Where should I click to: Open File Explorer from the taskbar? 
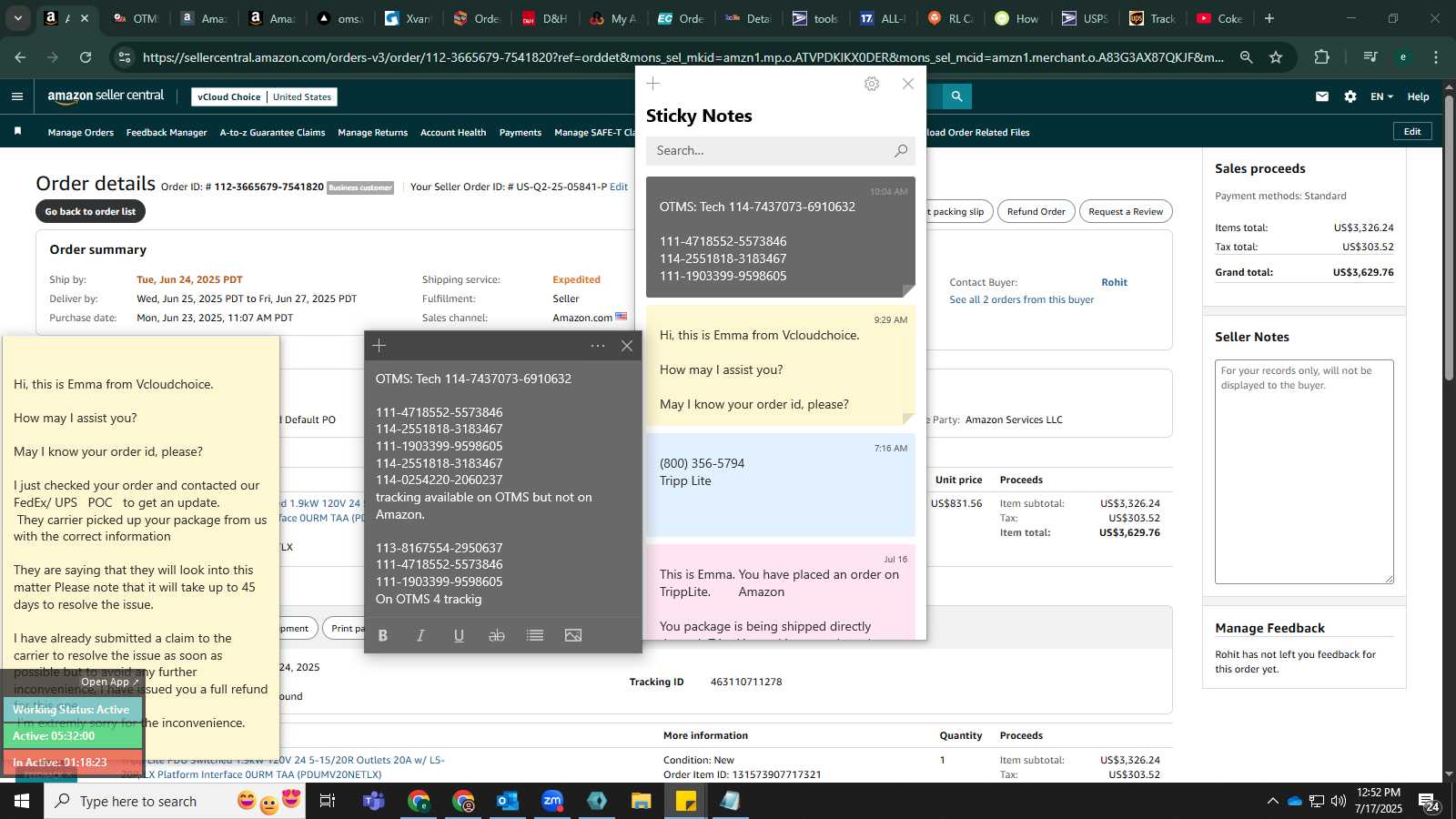click(642, 801)
